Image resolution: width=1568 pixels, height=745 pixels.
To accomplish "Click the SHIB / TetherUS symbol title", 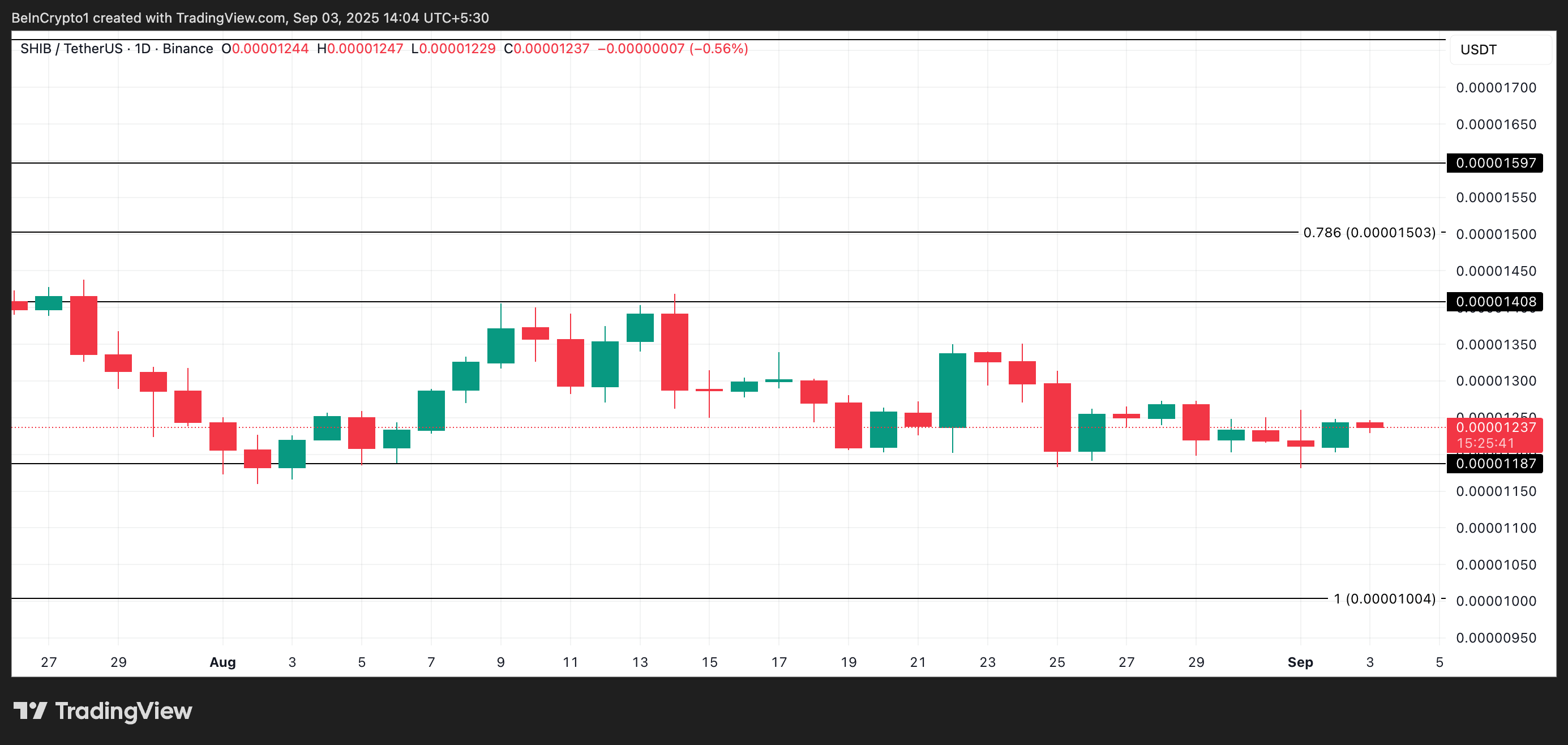I will click(71, 49).
